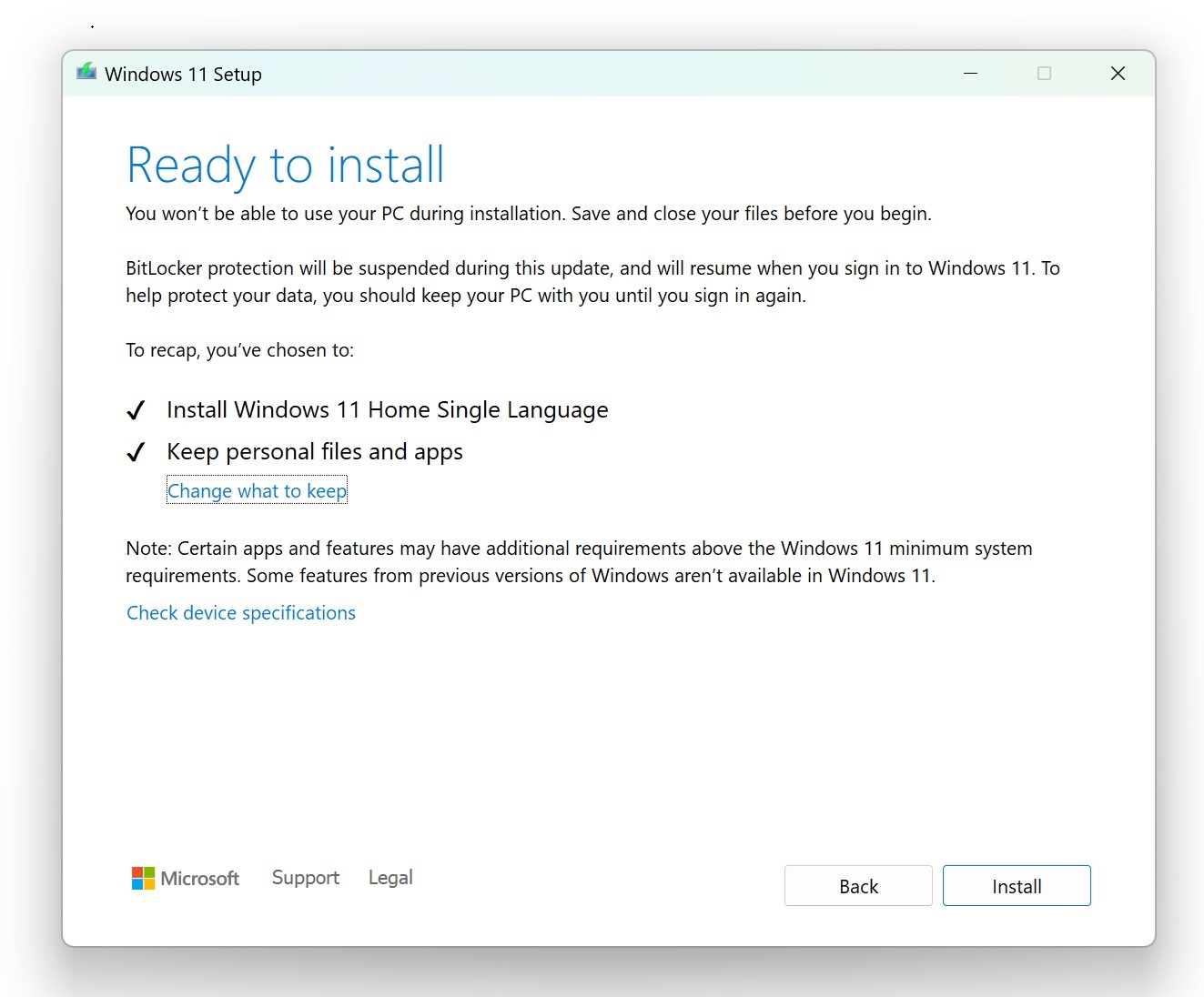Click the Install button
The height and width of the screenshot is (997, 1204).
pos(1017,885)
